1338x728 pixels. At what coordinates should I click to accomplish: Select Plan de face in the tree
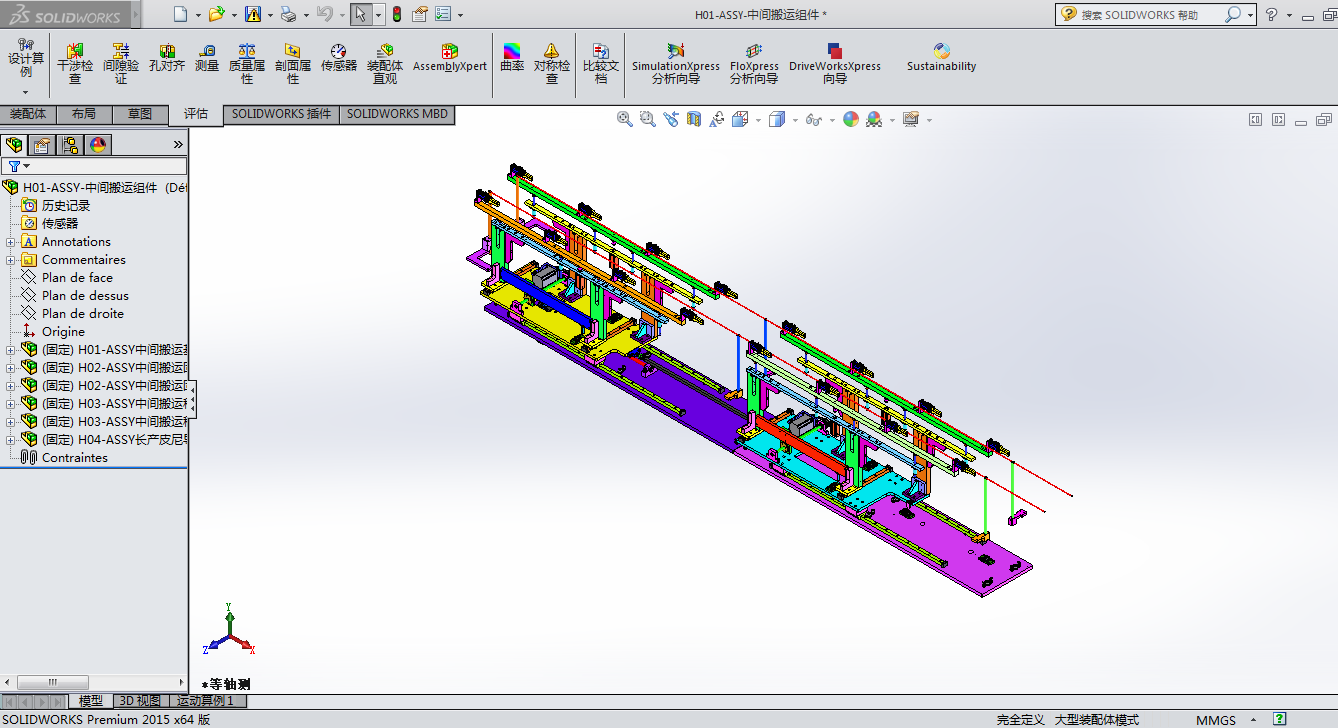point(77,278)
